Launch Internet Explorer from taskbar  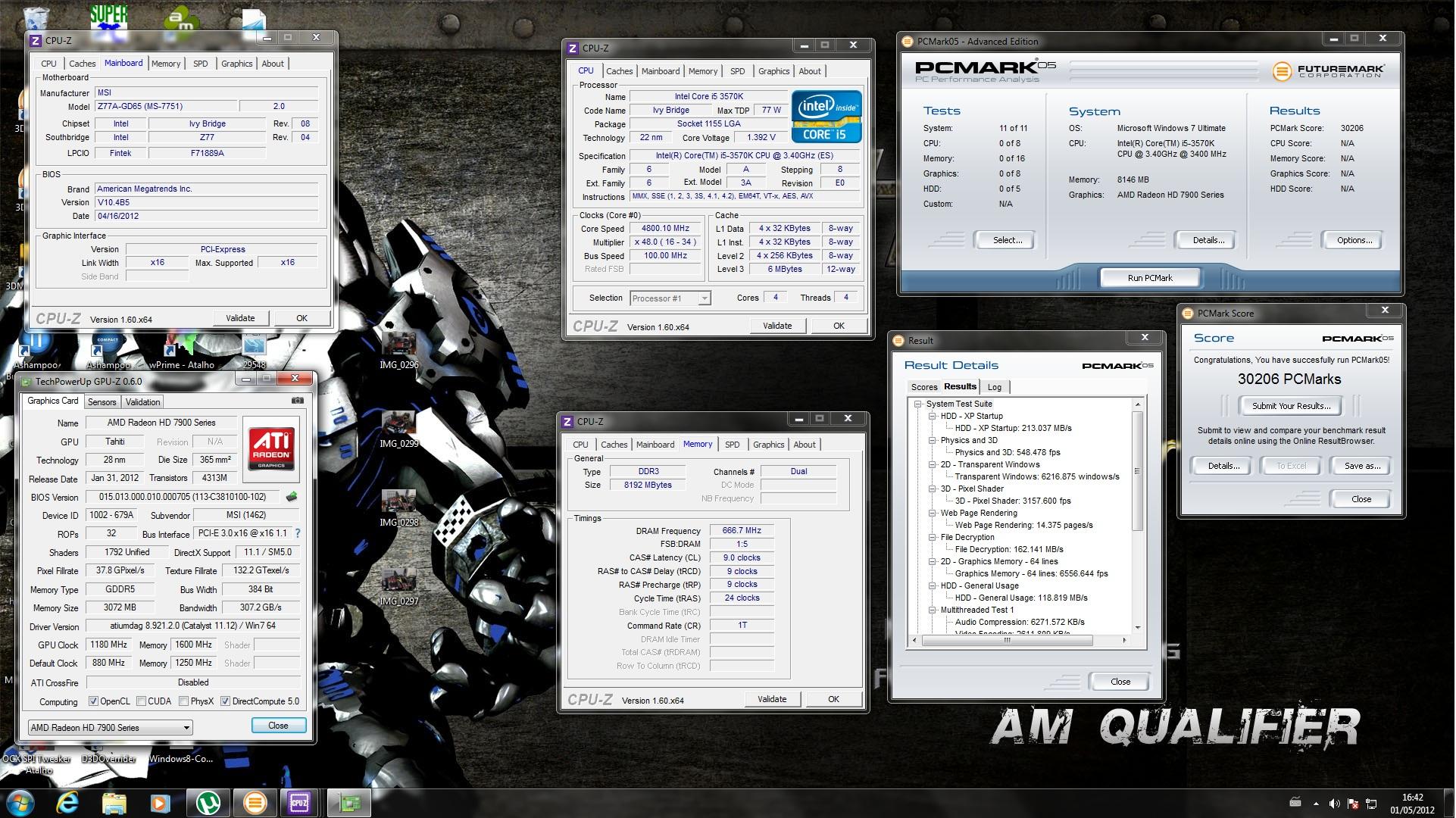(67, 803)
